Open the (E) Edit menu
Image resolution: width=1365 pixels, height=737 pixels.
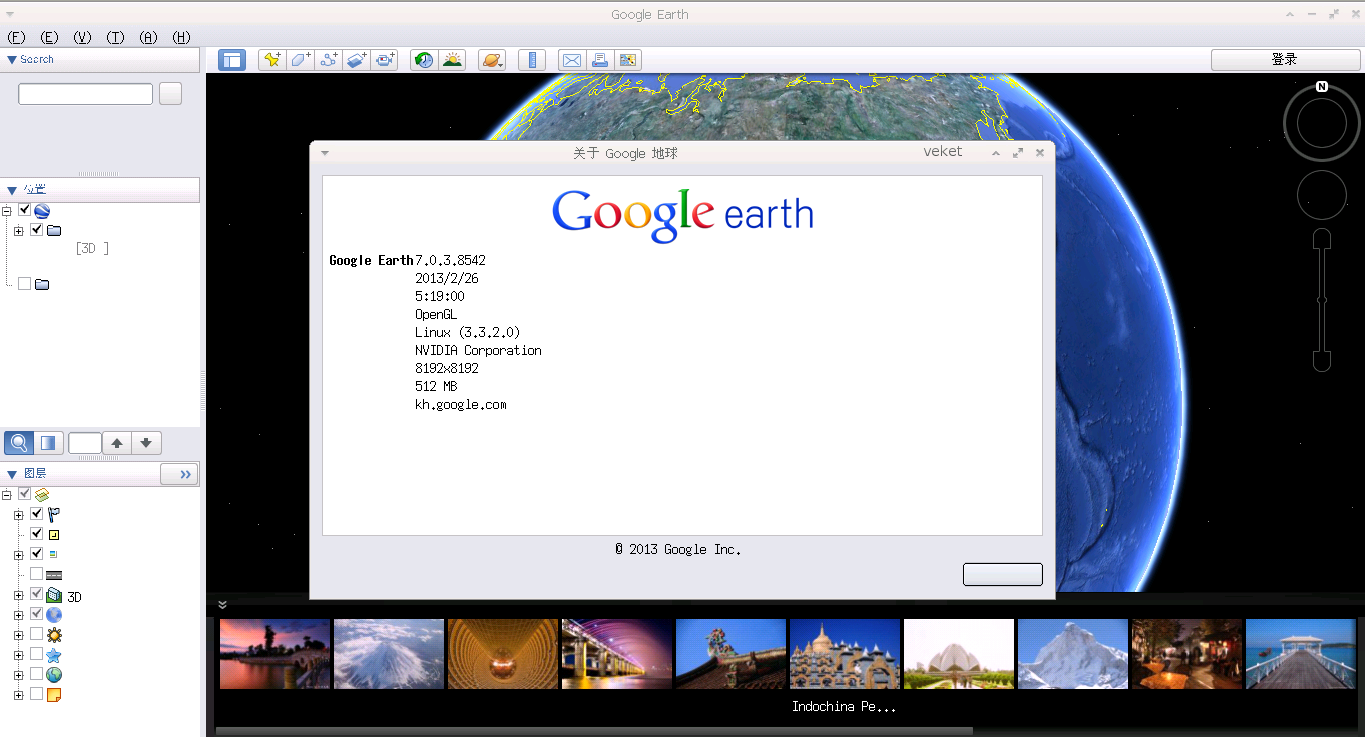tap(49, 37)
